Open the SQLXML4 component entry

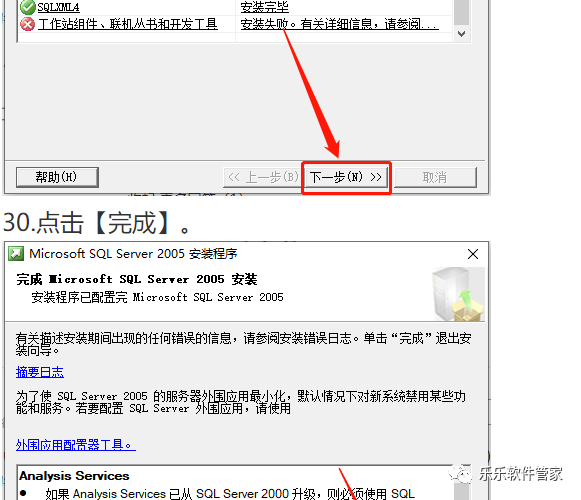pyautogui.click(x=59, y=7)
